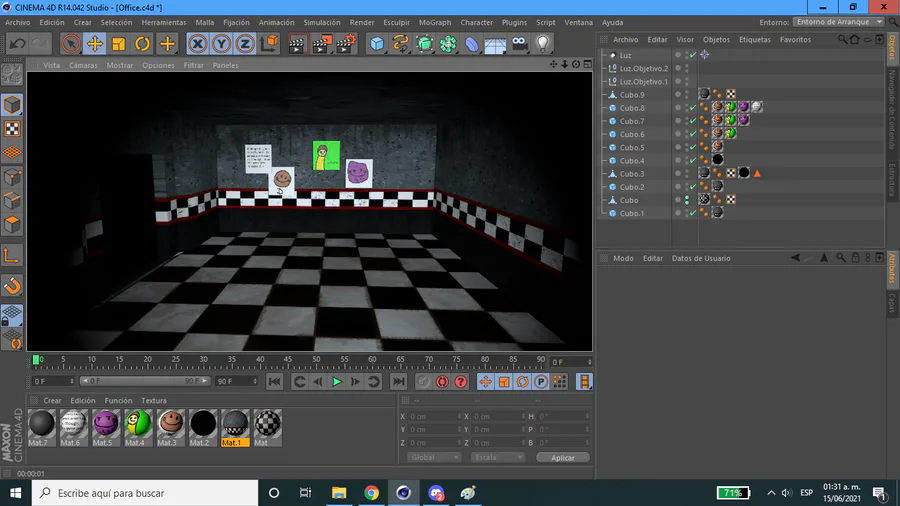Switch to Texture mode checker icon

[x=12, y=129]
